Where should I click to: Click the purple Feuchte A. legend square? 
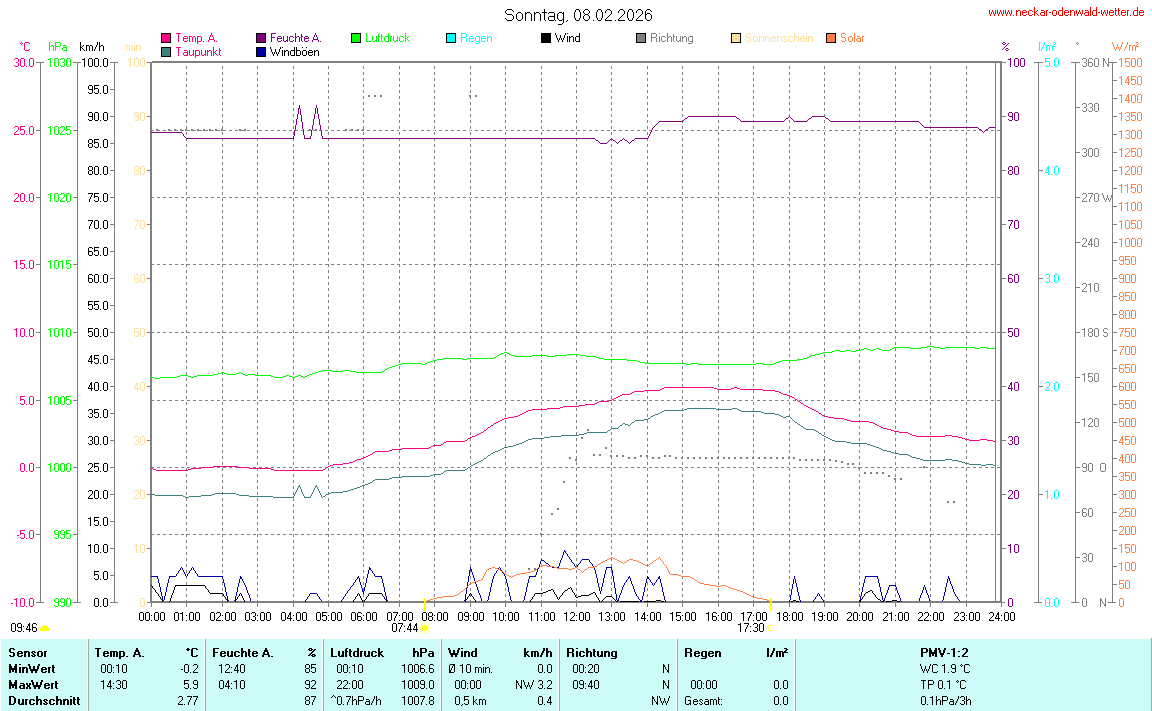click(x=261, y=38)
